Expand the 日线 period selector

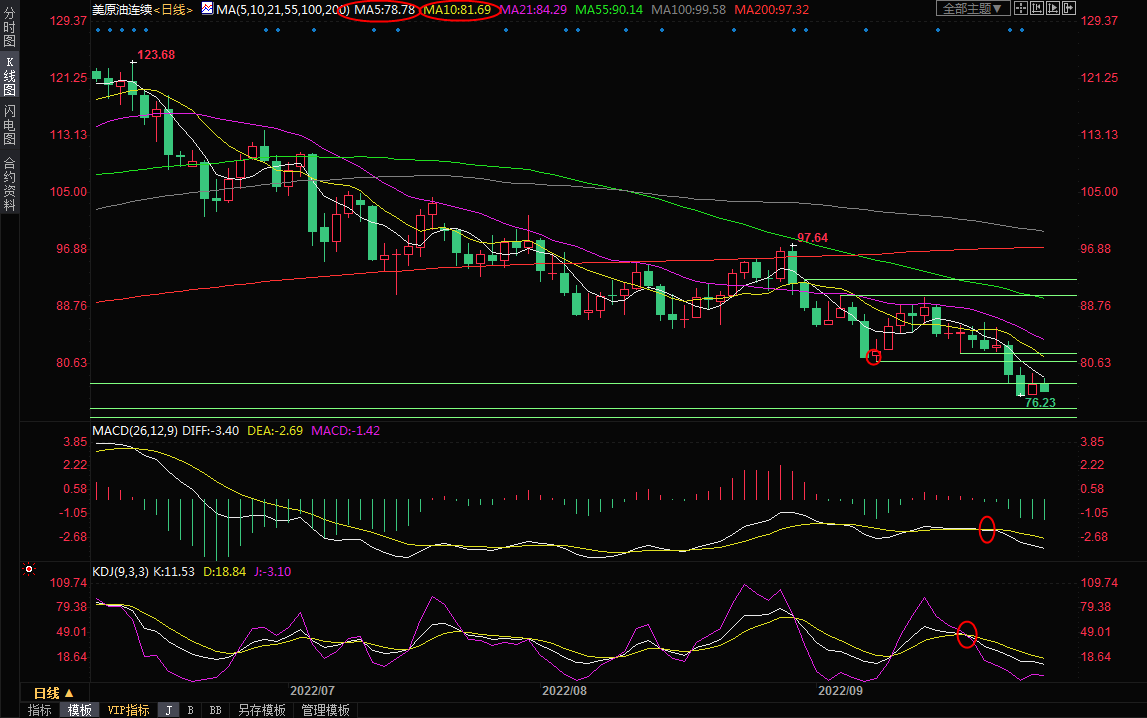52,692
